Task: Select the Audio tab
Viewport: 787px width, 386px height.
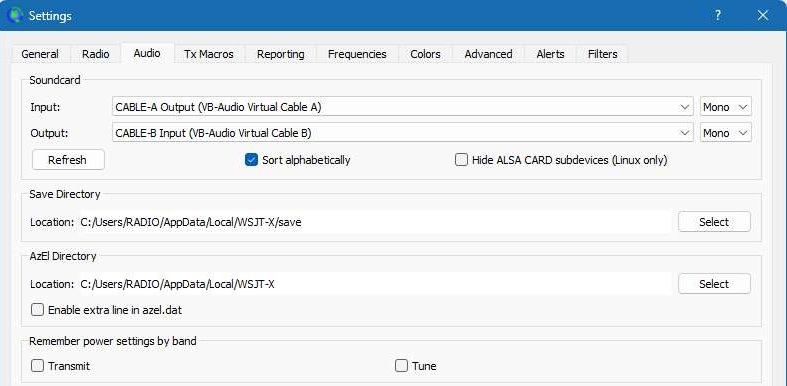Action: pyautogui.click(x=147, y=53)
